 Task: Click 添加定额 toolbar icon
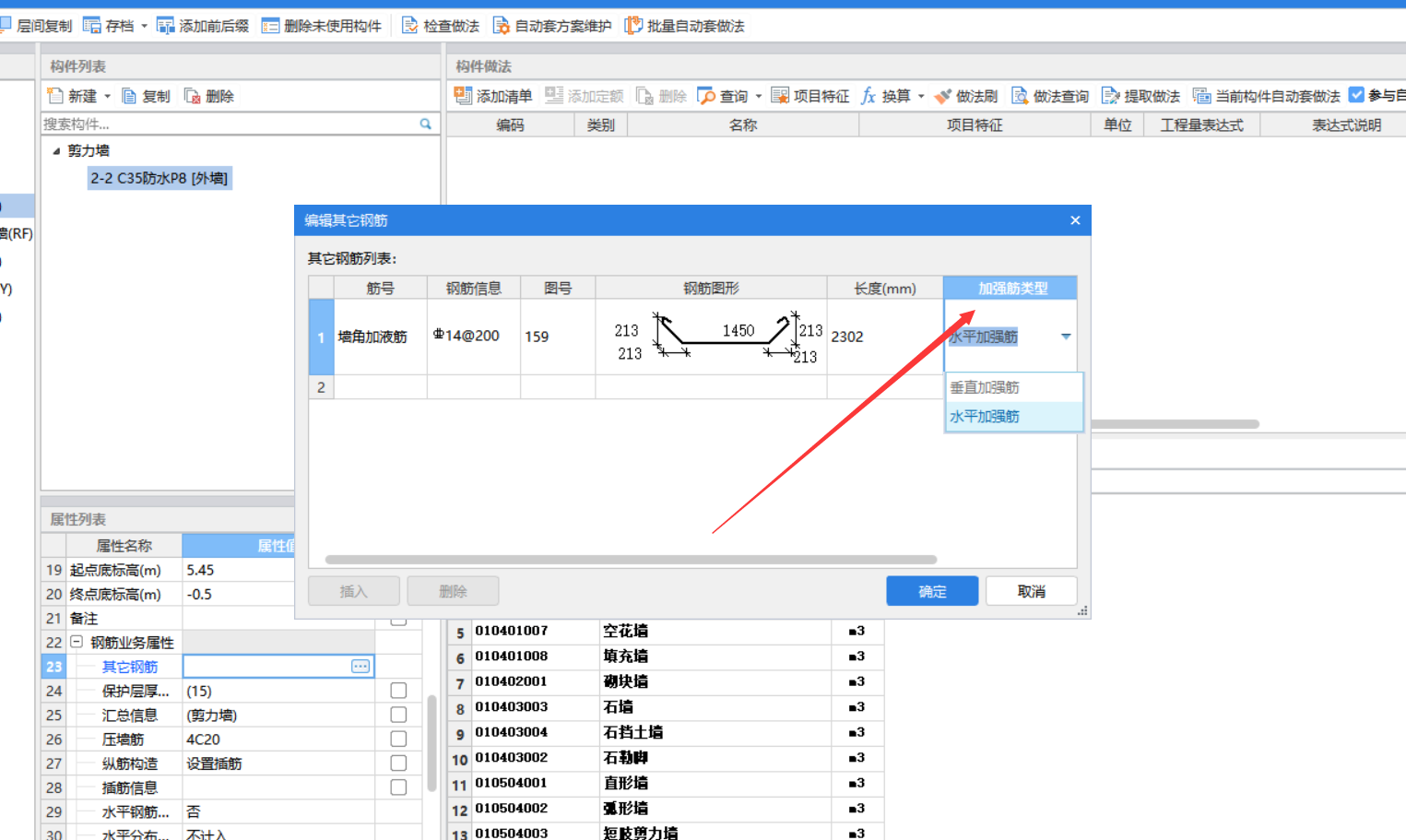tap(553, 95)
